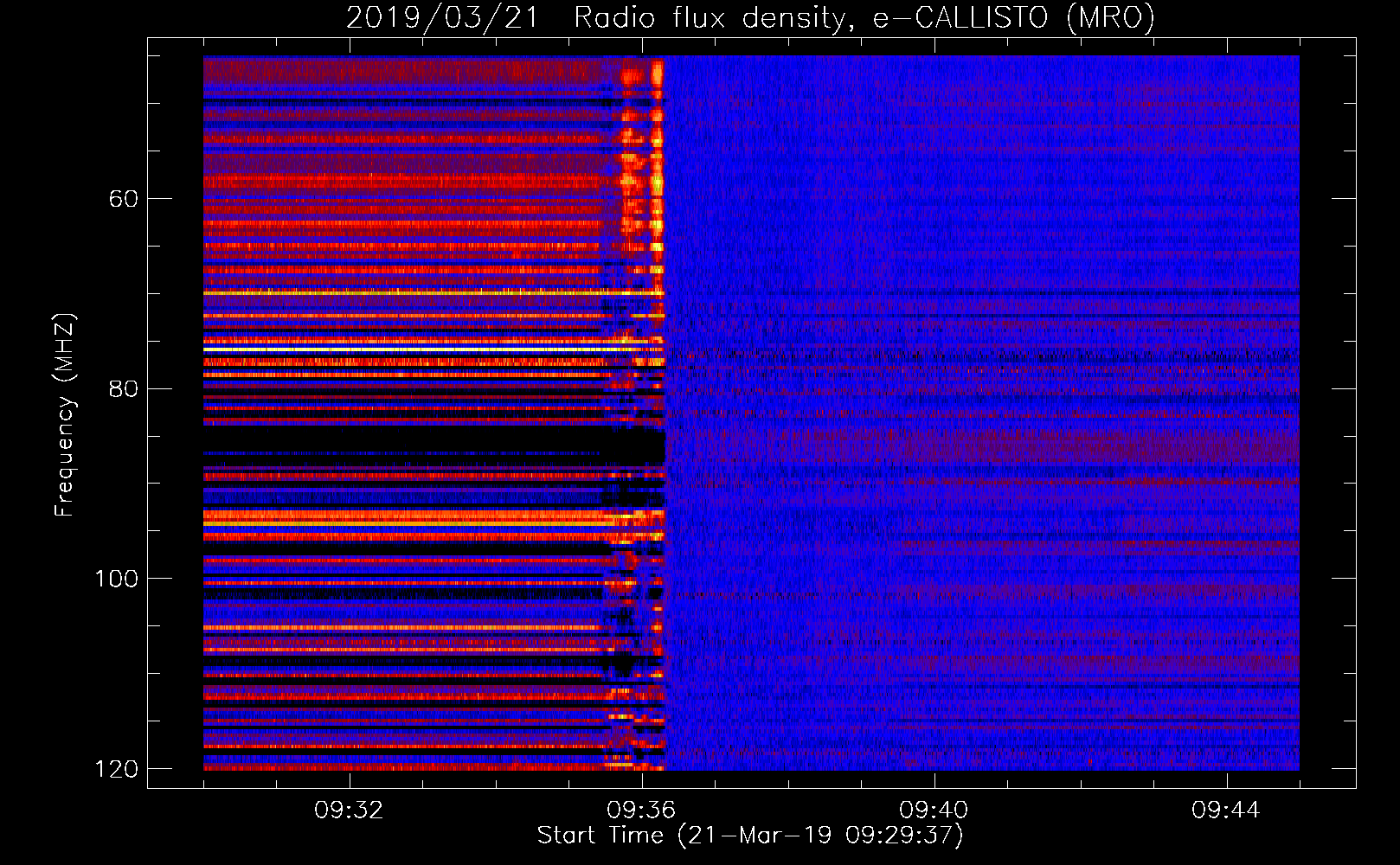Click the '09:32' time tick label
This screenshot has width=1400, height=865.
349,811
